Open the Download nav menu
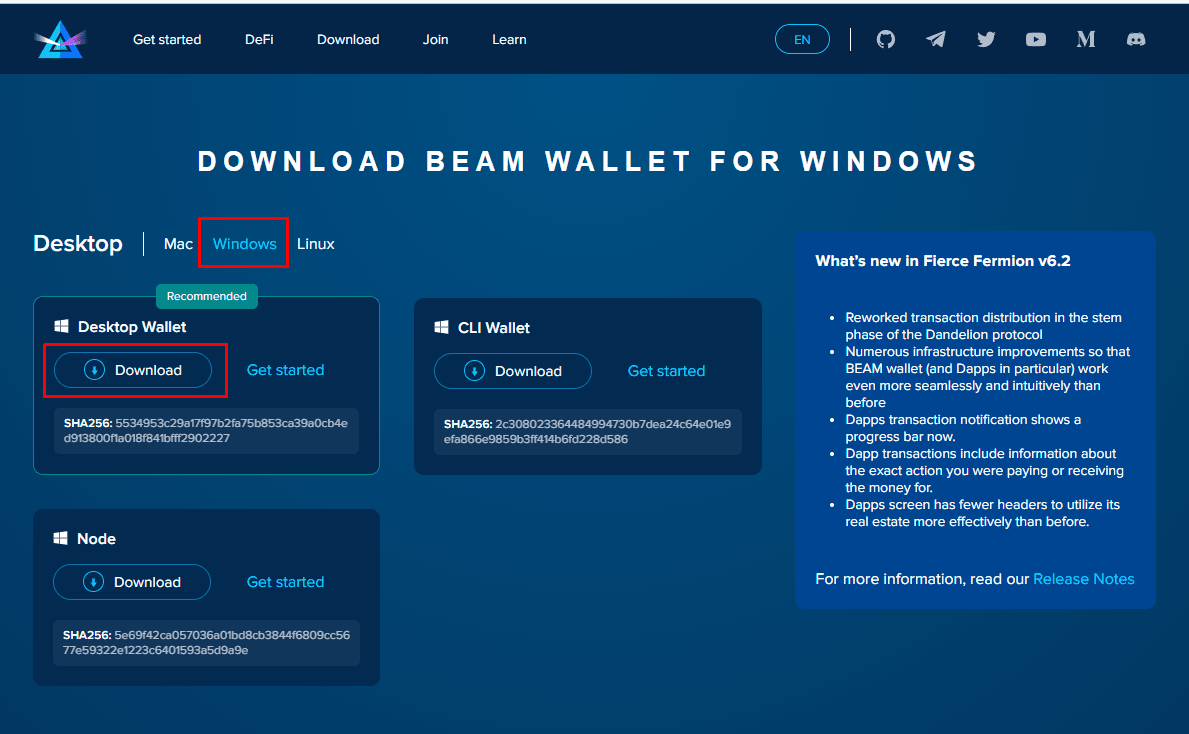 [348, 40]
